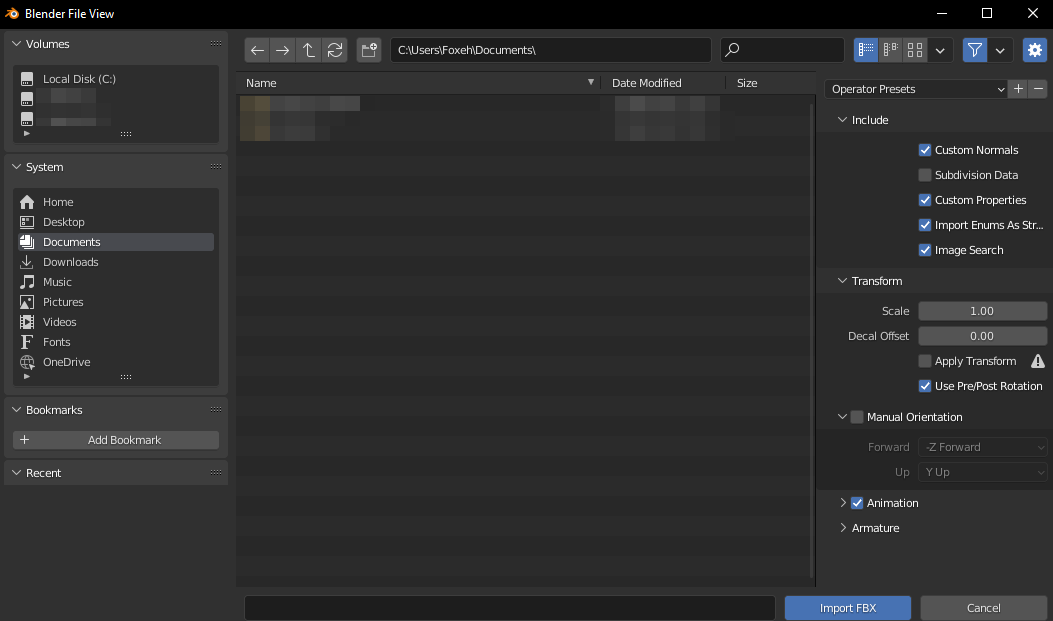This screenshot has height=621, width=1053.
Task: Collapse the Manual Orientation section
Action: pyautogui.click(x=842, y=417)
